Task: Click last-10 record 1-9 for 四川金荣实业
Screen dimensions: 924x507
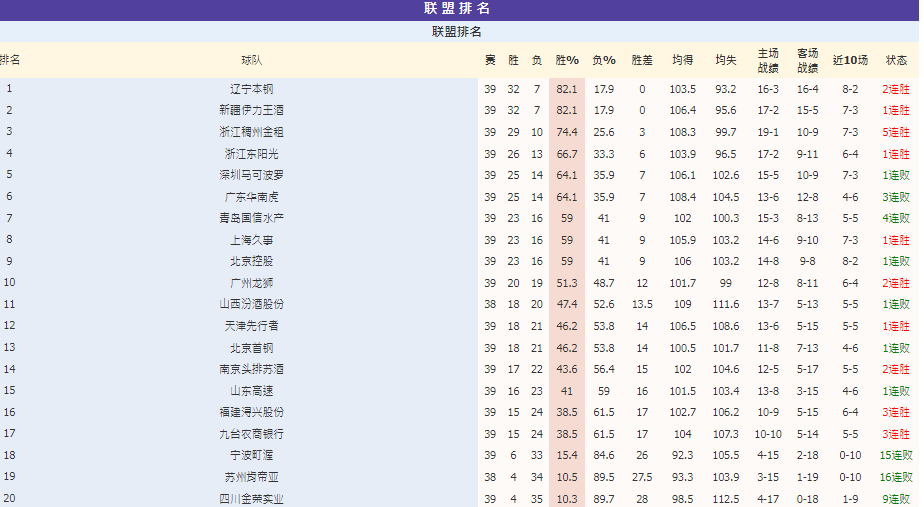Action: point(850,499)
